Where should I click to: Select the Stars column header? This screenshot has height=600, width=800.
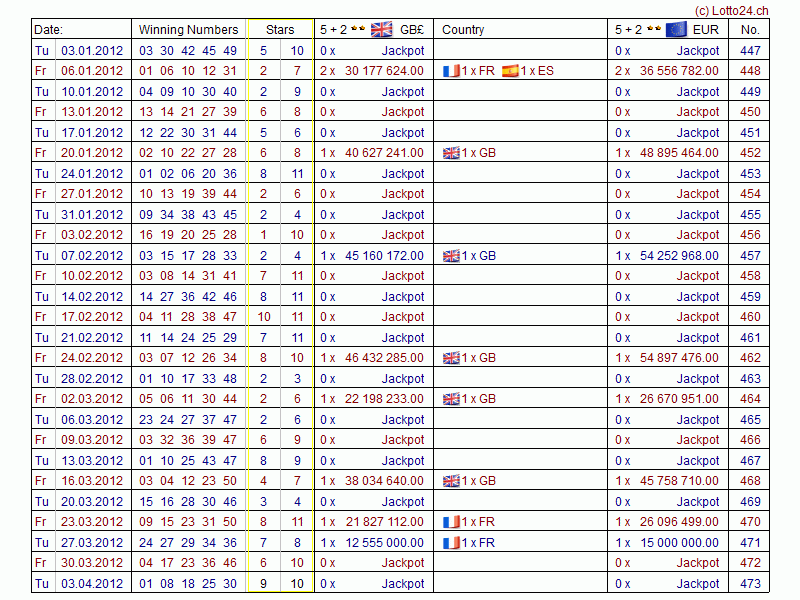coord(280,30)
